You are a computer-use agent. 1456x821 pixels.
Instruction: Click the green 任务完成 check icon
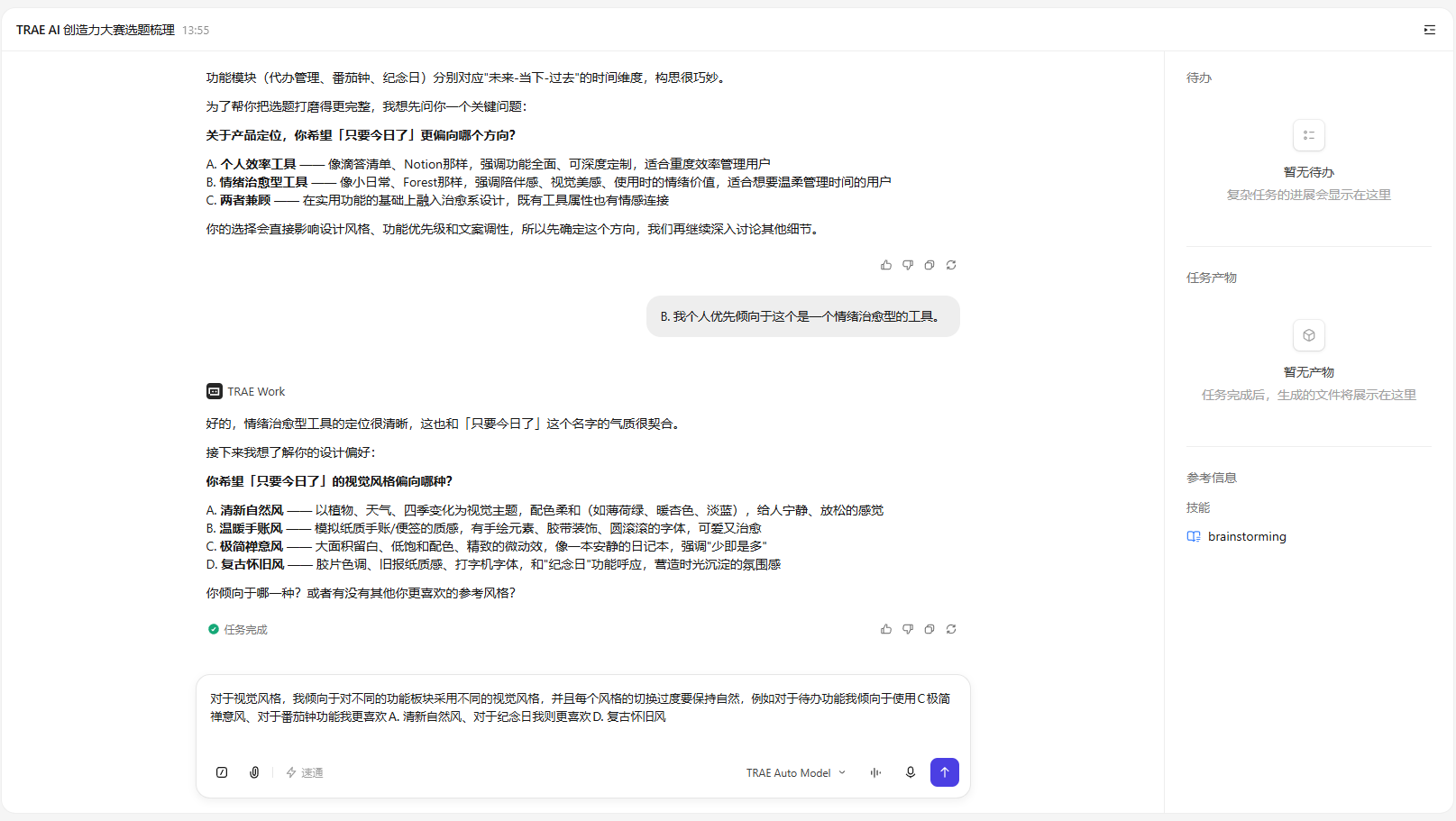coord(214,629)
